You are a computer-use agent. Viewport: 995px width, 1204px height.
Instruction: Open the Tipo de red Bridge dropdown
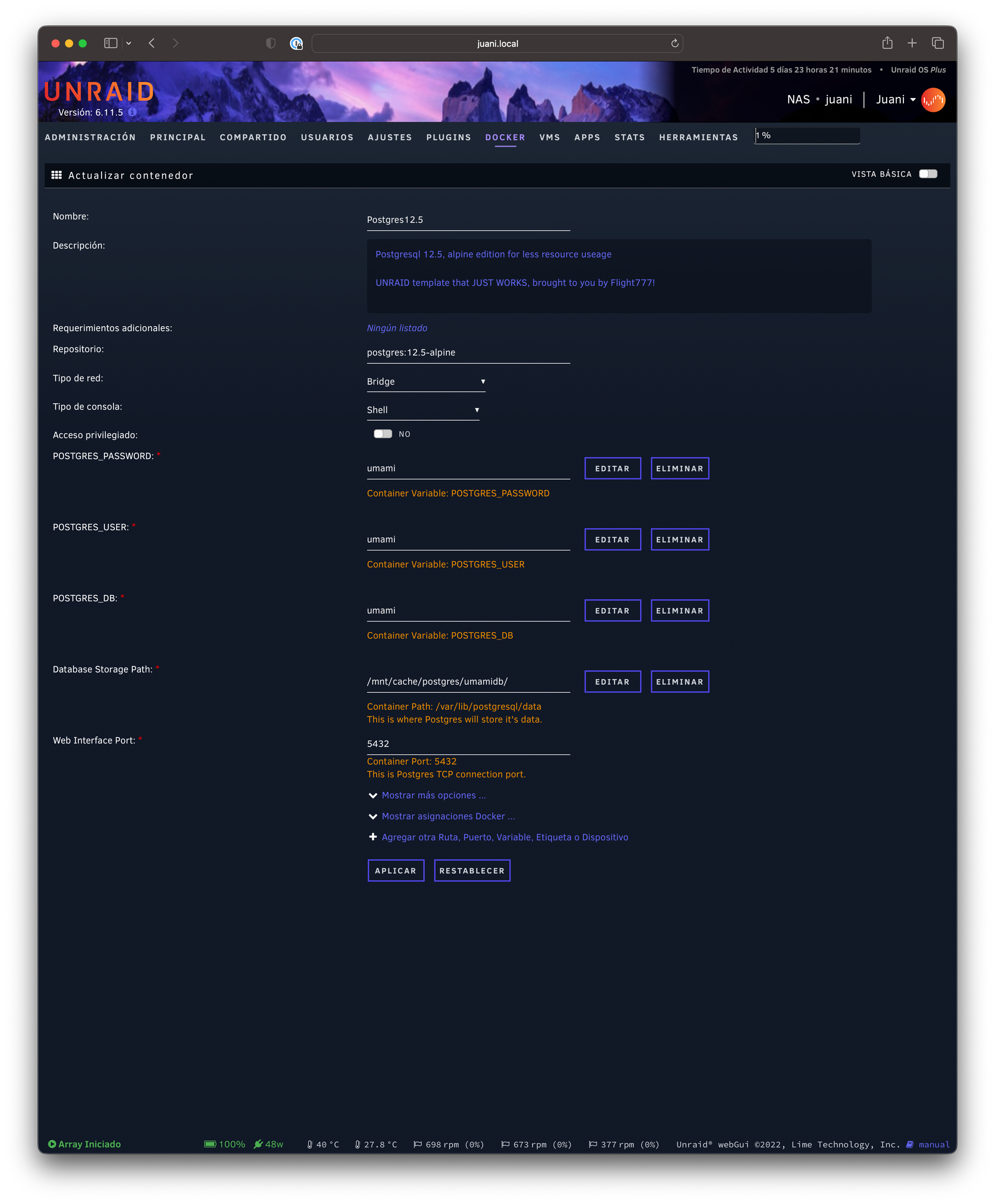426,381
